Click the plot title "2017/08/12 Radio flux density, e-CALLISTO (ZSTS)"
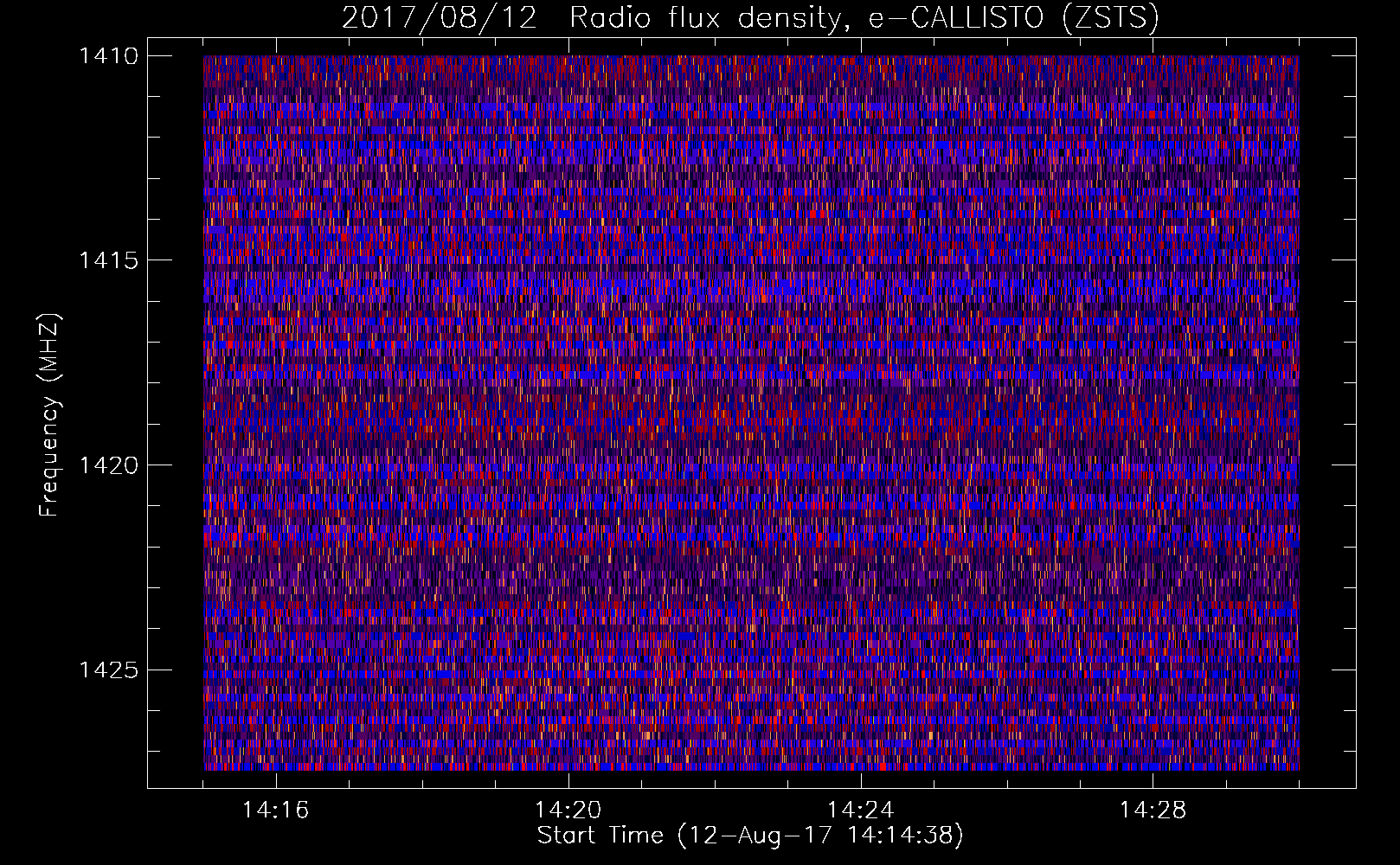 750,18
